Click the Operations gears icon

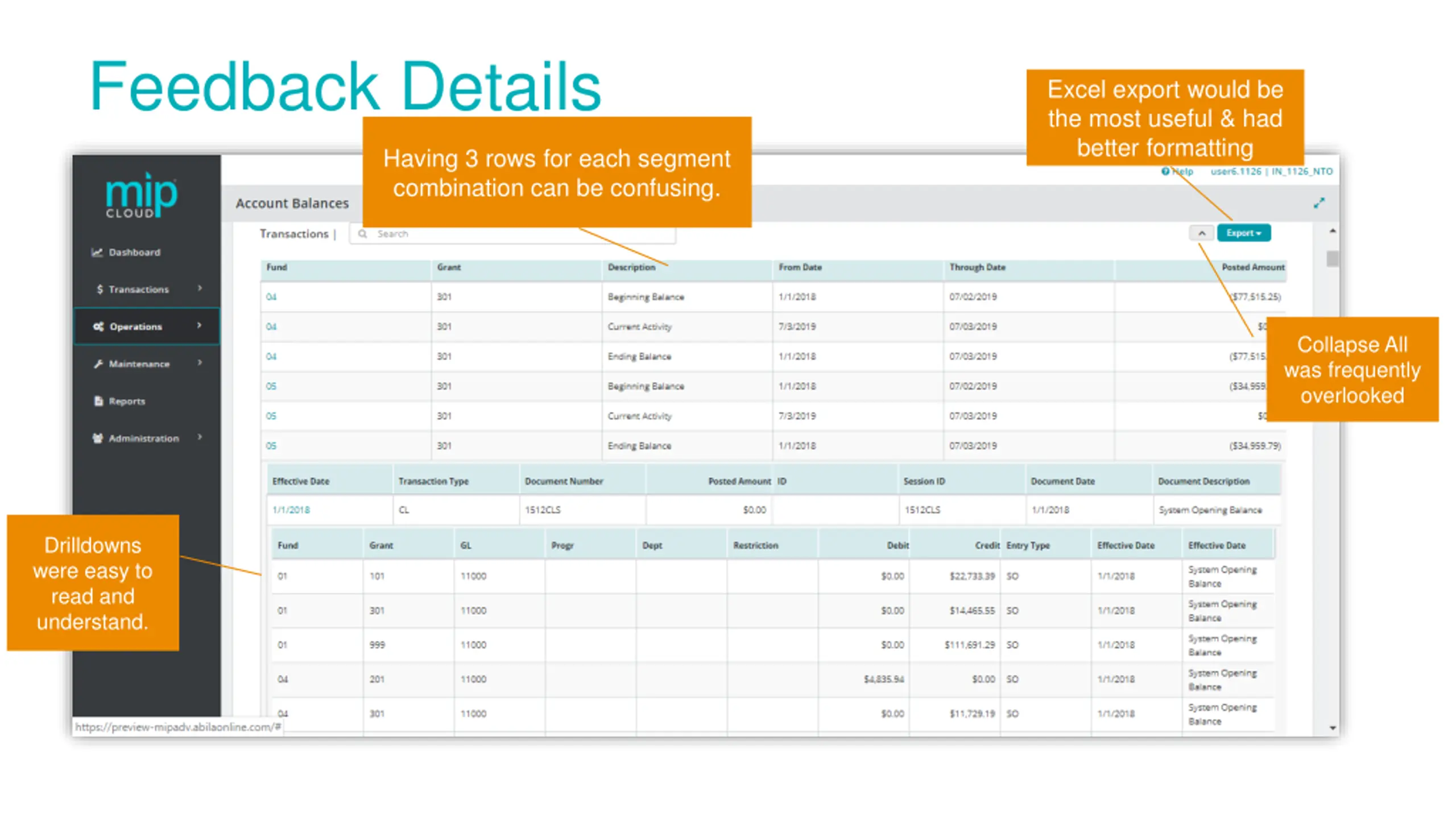click(98, 326)
